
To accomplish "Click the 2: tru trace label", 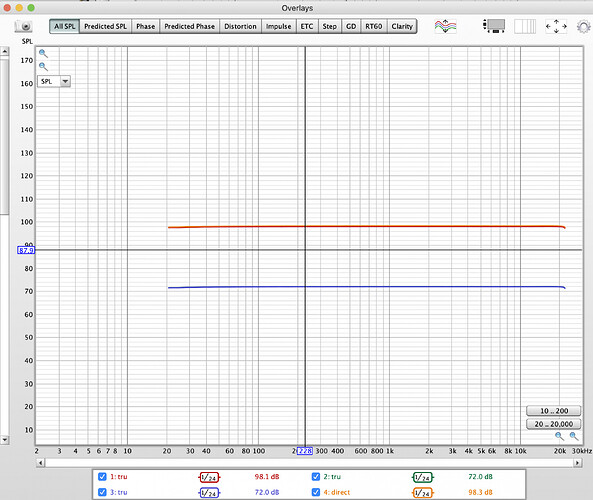I will click(332, 477).
